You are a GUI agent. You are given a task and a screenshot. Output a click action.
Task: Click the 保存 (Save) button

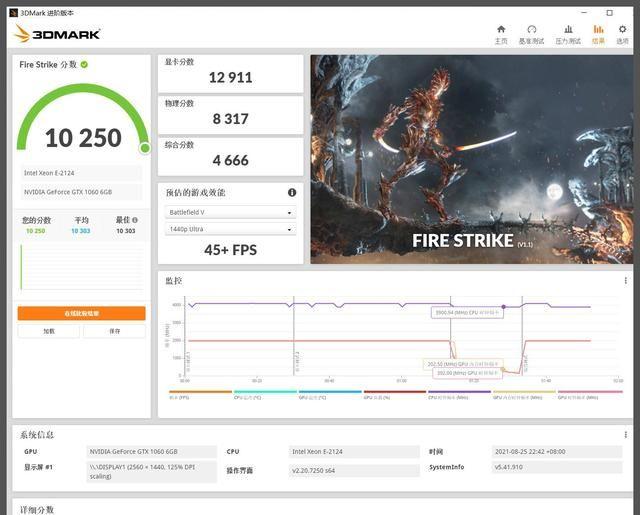[x=114, y=331]
